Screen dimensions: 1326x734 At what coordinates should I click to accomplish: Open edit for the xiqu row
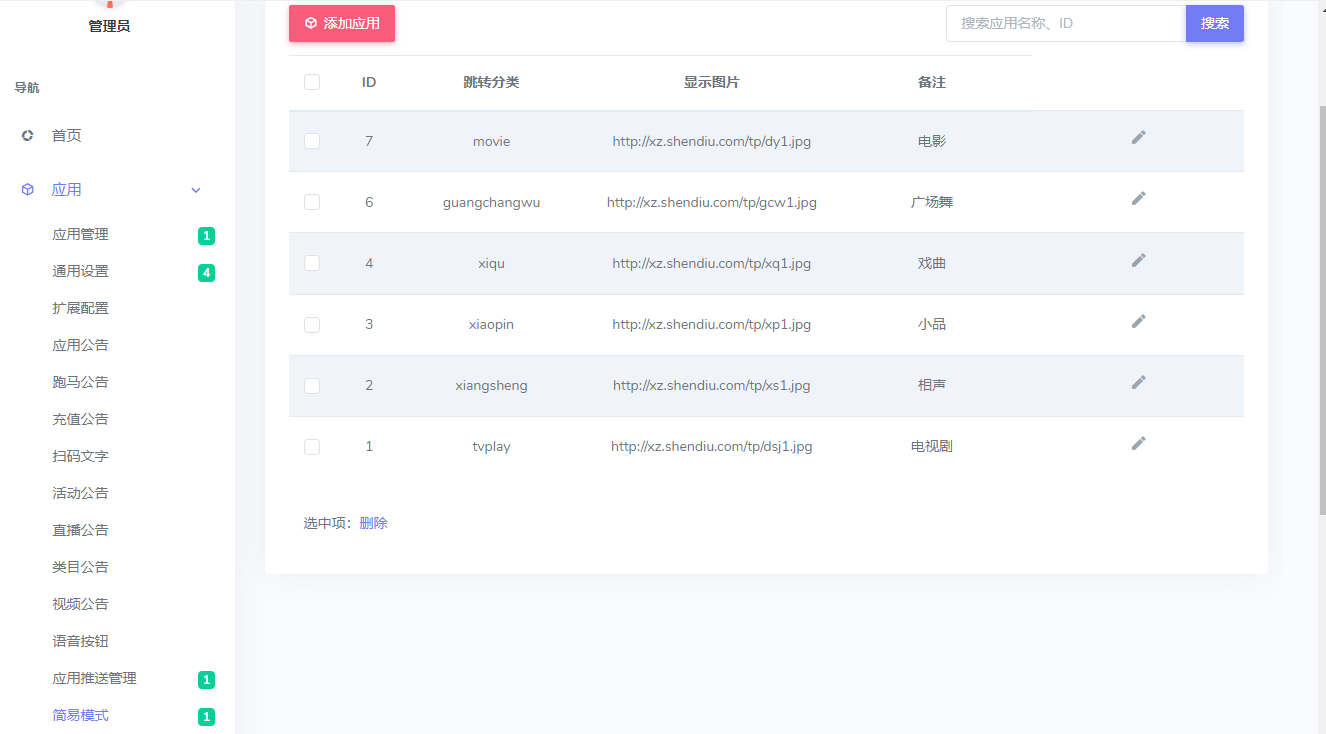(x=1138, y=260)
